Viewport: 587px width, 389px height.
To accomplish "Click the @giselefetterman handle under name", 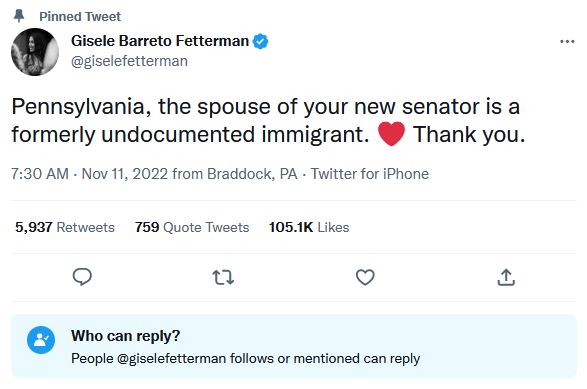I will (130, 61).
